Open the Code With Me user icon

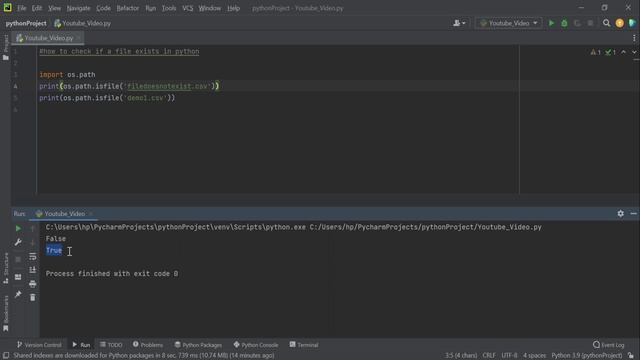(459, 23)
